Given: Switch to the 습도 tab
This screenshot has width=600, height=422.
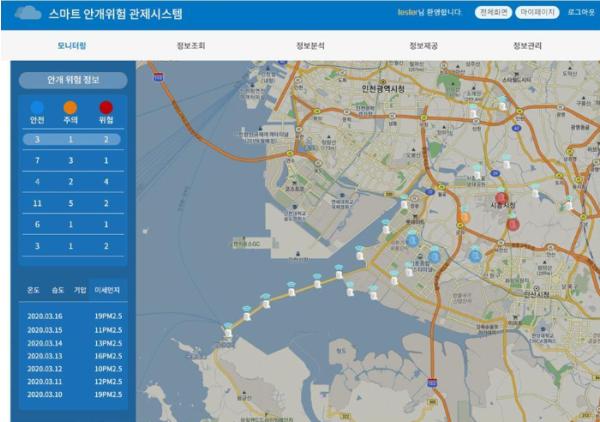Looking at the screenshot, I should (x=58, y=288).
